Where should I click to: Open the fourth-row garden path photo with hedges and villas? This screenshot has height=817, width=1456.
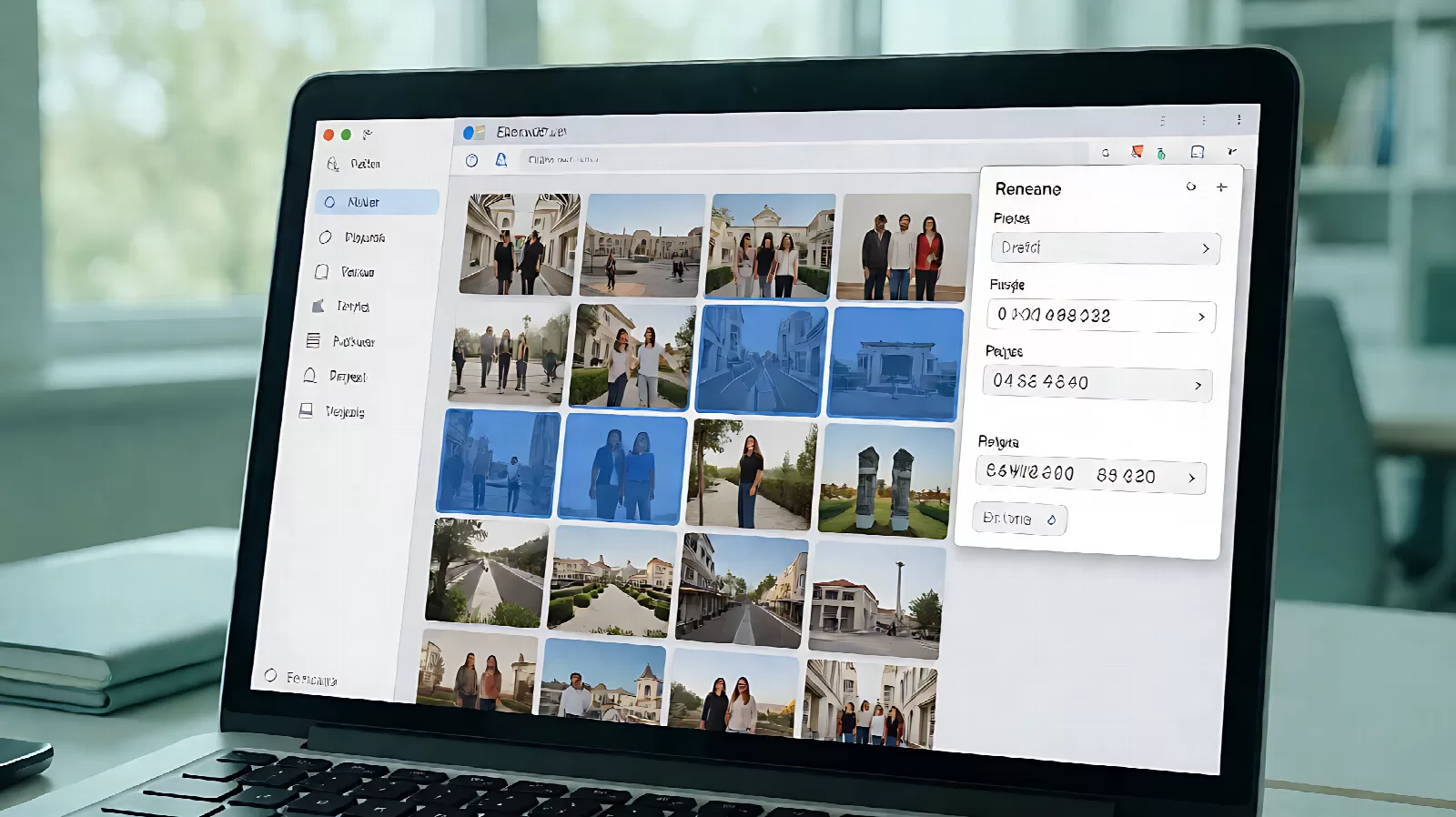[x=611, y=581]
